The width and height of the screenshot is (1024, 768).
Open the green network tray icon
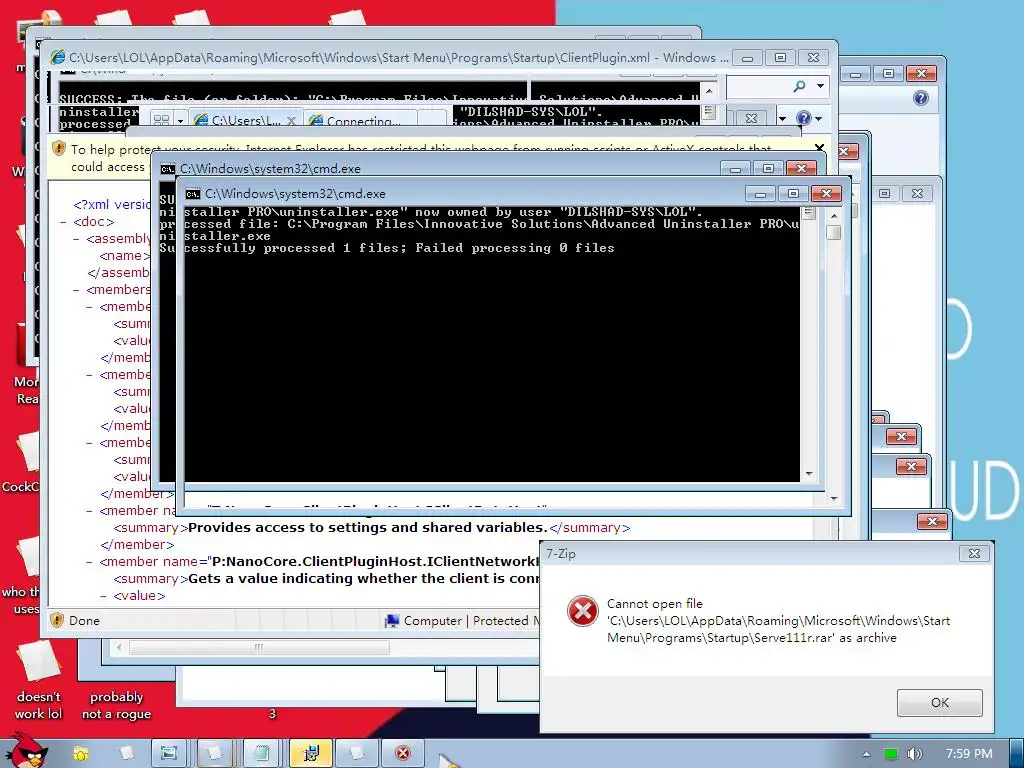coord(891,754)
